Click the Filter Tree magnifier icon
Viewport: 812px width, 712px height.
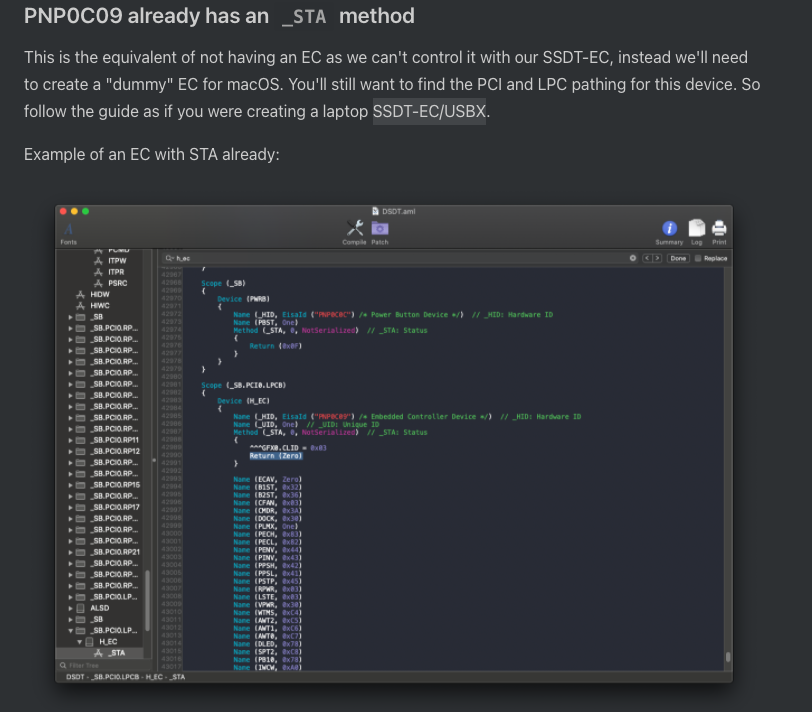coord(63,665)
